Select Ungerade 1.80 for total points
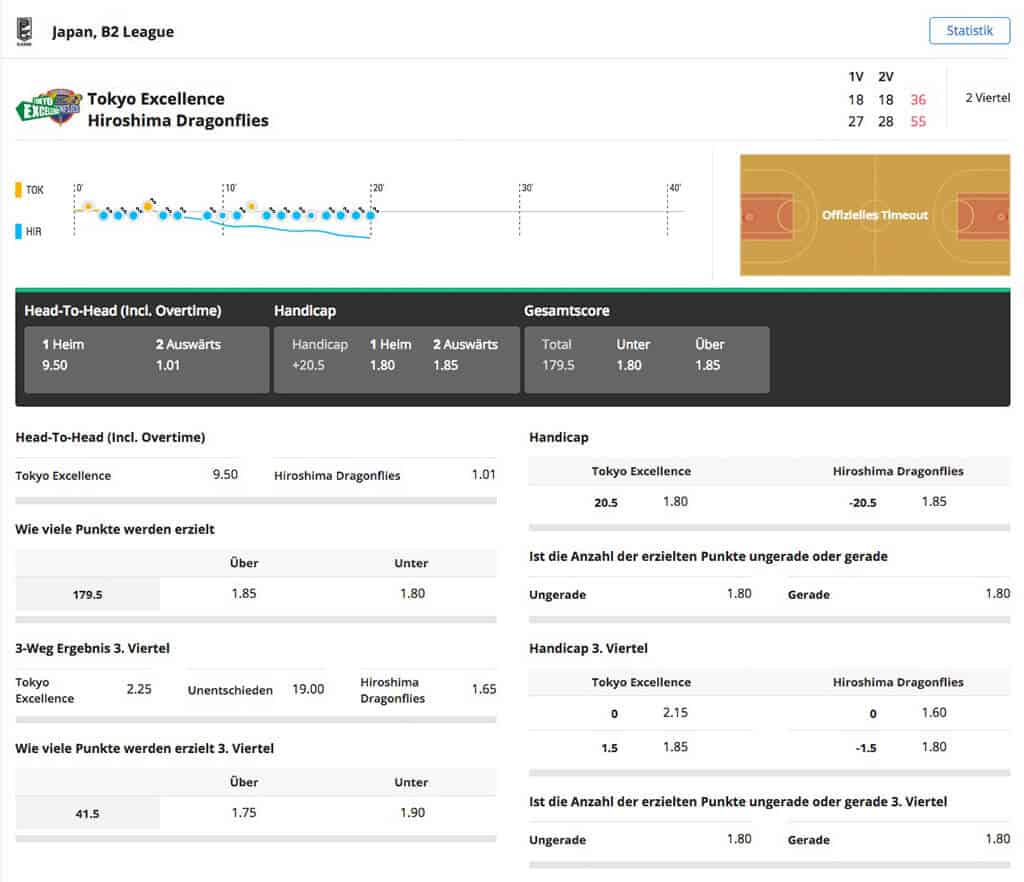This screenshot has width=1024, height=882. click(640, 594)
